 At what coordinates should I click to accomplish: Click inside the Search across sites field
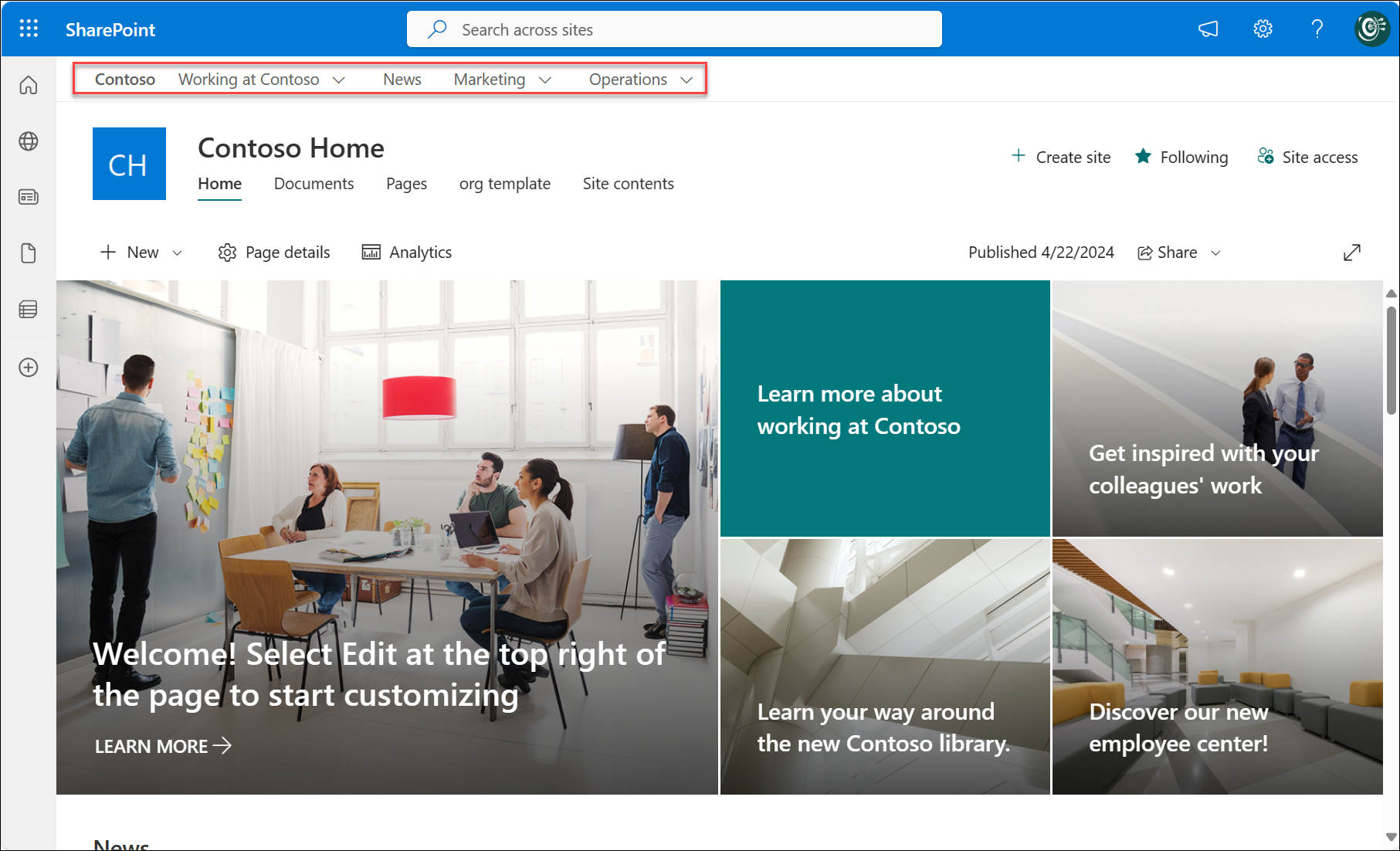tap(673, 29)
